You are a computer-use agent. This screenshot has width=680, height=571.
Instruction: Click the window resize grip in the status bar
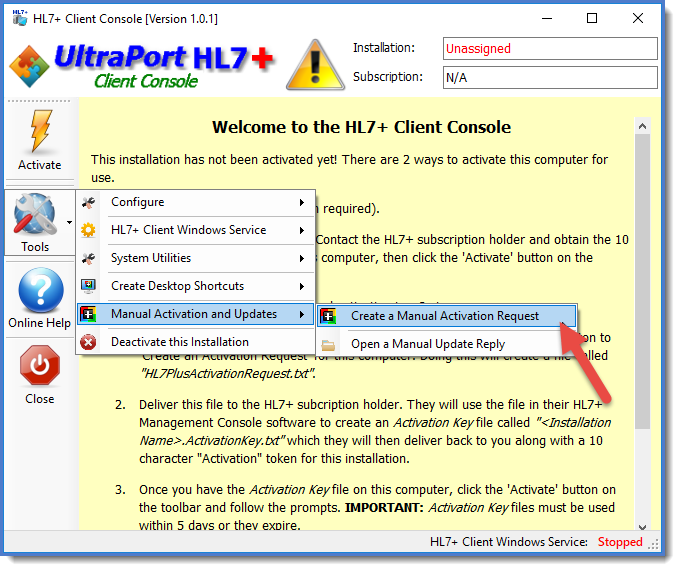click(653, 544)
